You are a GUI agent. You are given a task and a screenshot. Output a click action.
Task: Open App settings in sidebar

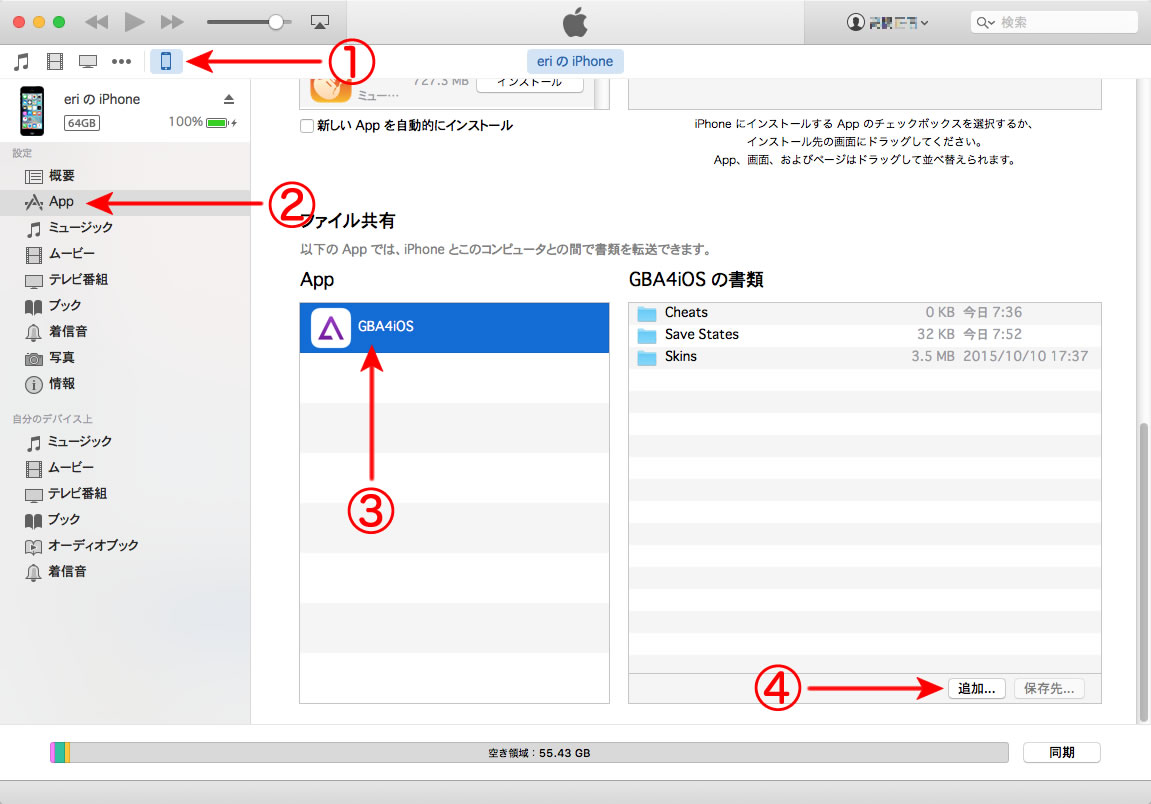pyautogui.click(x=125, y=201)
